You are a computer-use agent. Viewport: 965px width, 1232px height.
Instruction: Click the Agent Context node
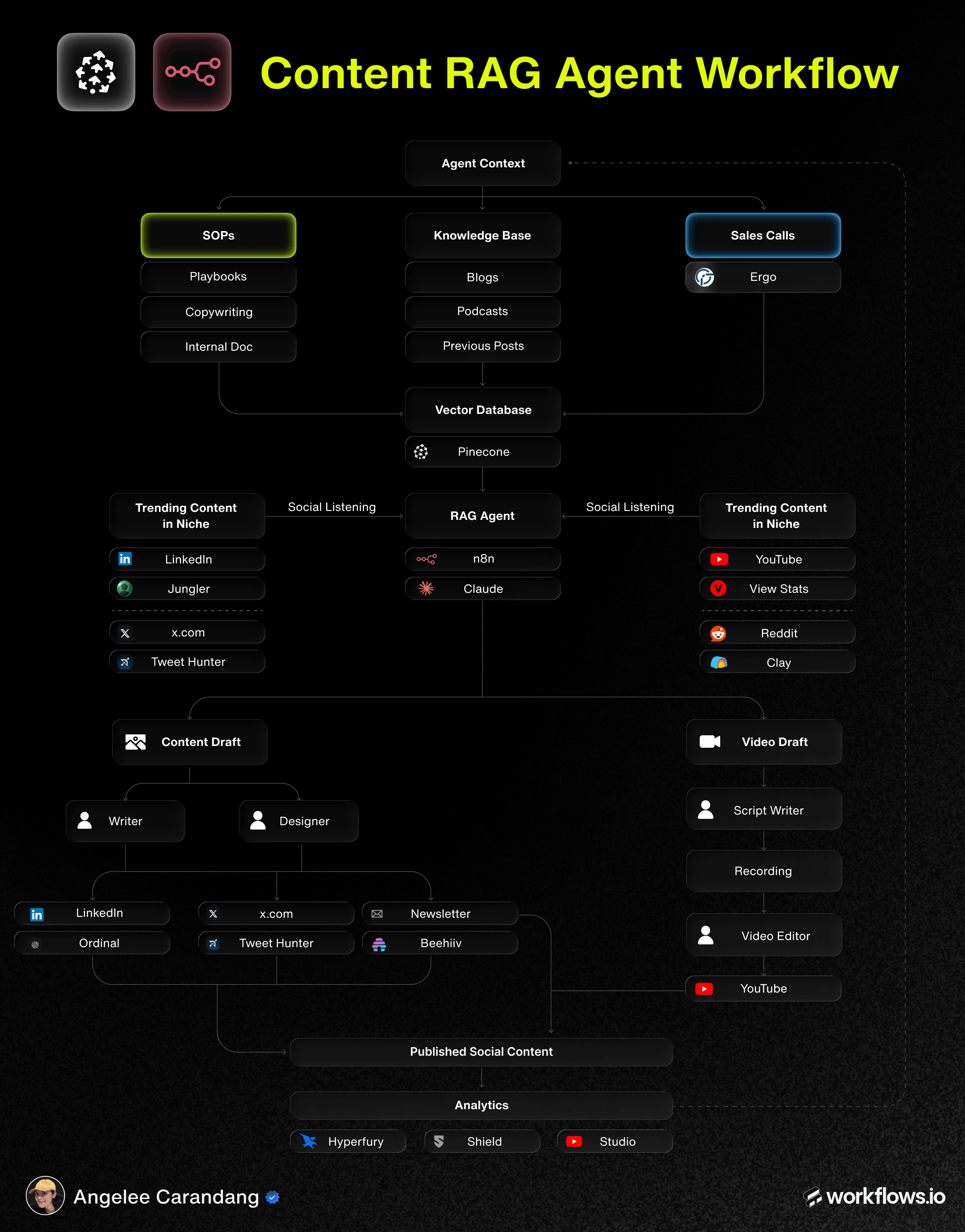[x=483, y=163]
